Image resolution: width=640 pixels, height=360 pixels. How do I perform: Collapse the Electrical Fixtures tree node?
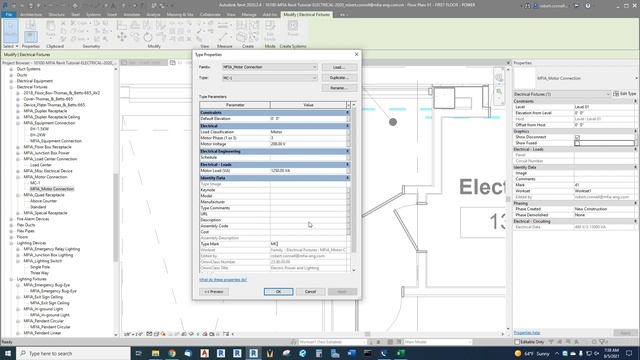(x=11, y=87)
